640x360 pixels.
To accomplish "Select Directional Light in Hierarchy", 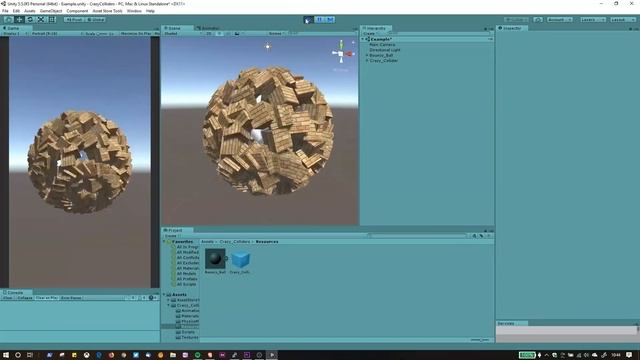I will [x=385, y=50].
